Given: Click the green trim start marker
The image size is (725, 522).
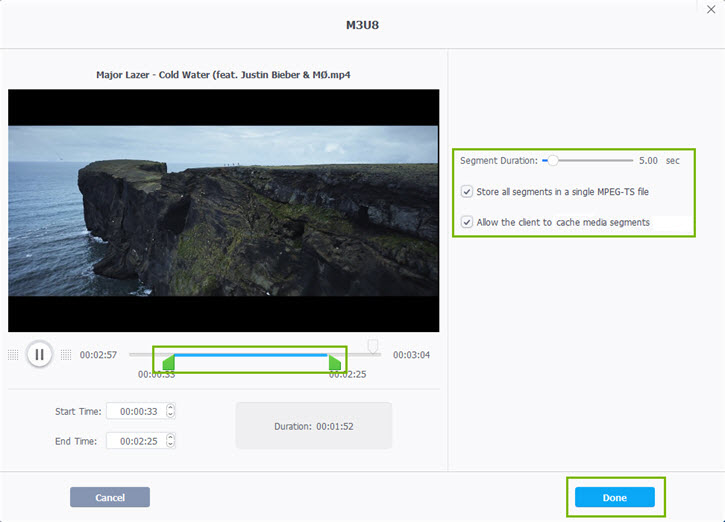Looking at the screenshot, I should pyautogui.click(x=169, y=362).
